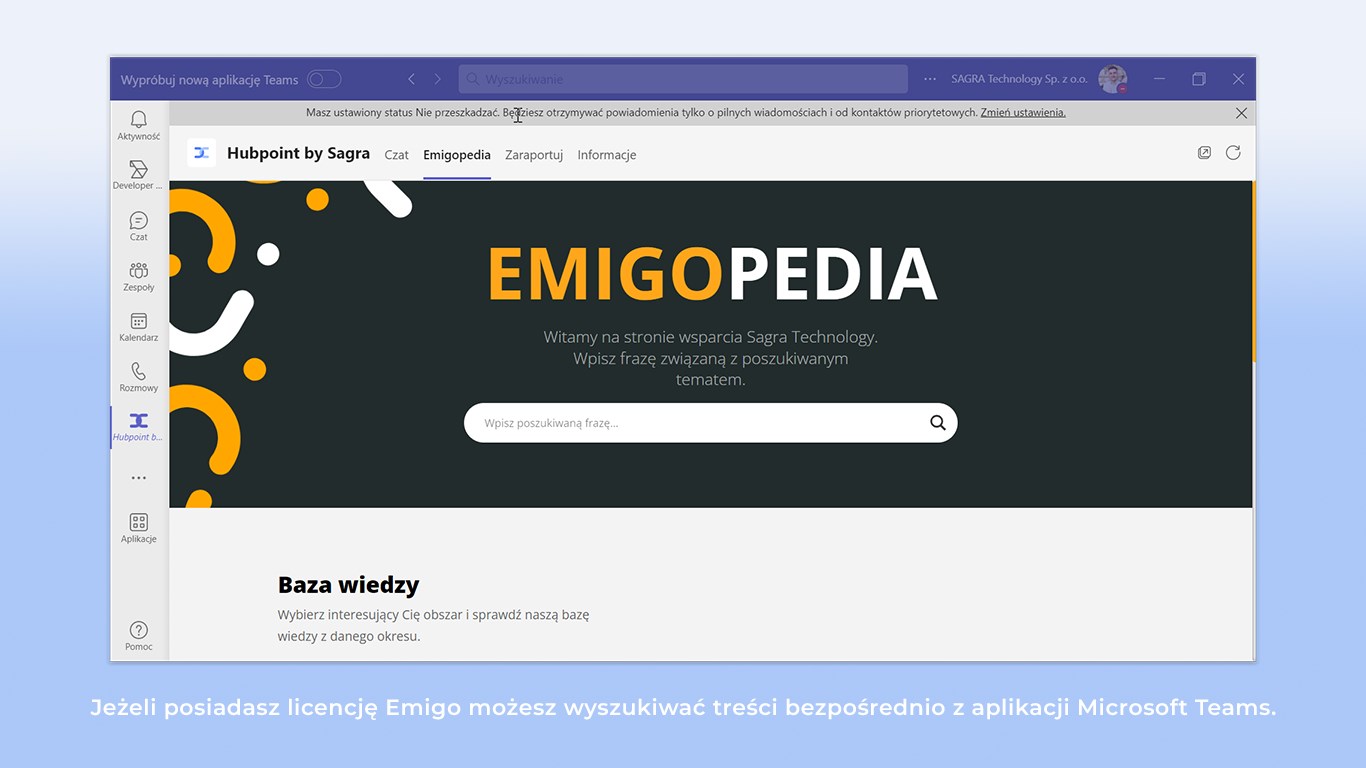
Task: Open the Aplikacje apps store
Action: click(139, 528)
